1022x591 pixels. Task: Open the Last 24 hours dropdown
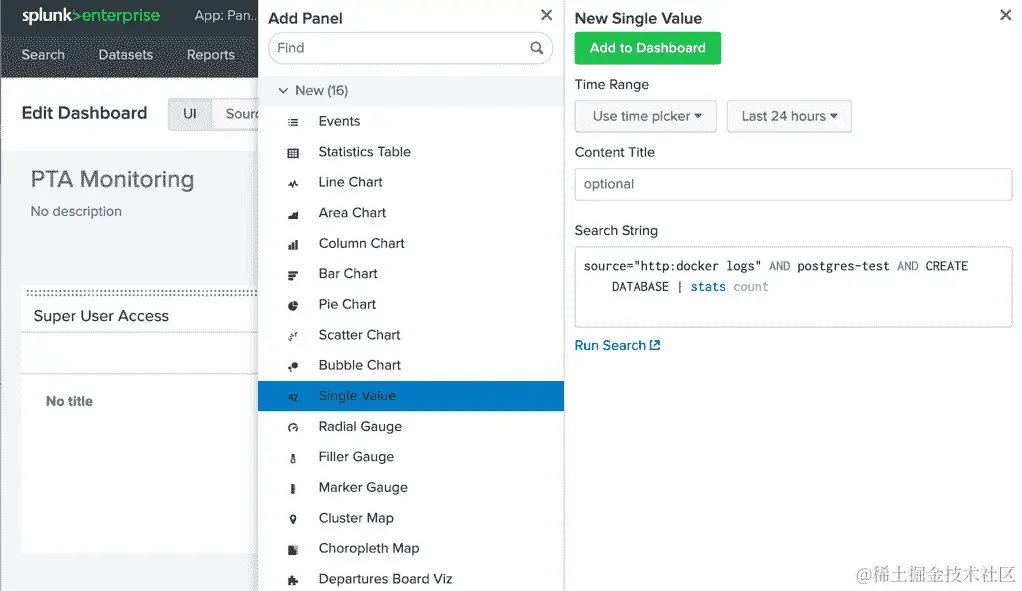[x=789, y=117]
